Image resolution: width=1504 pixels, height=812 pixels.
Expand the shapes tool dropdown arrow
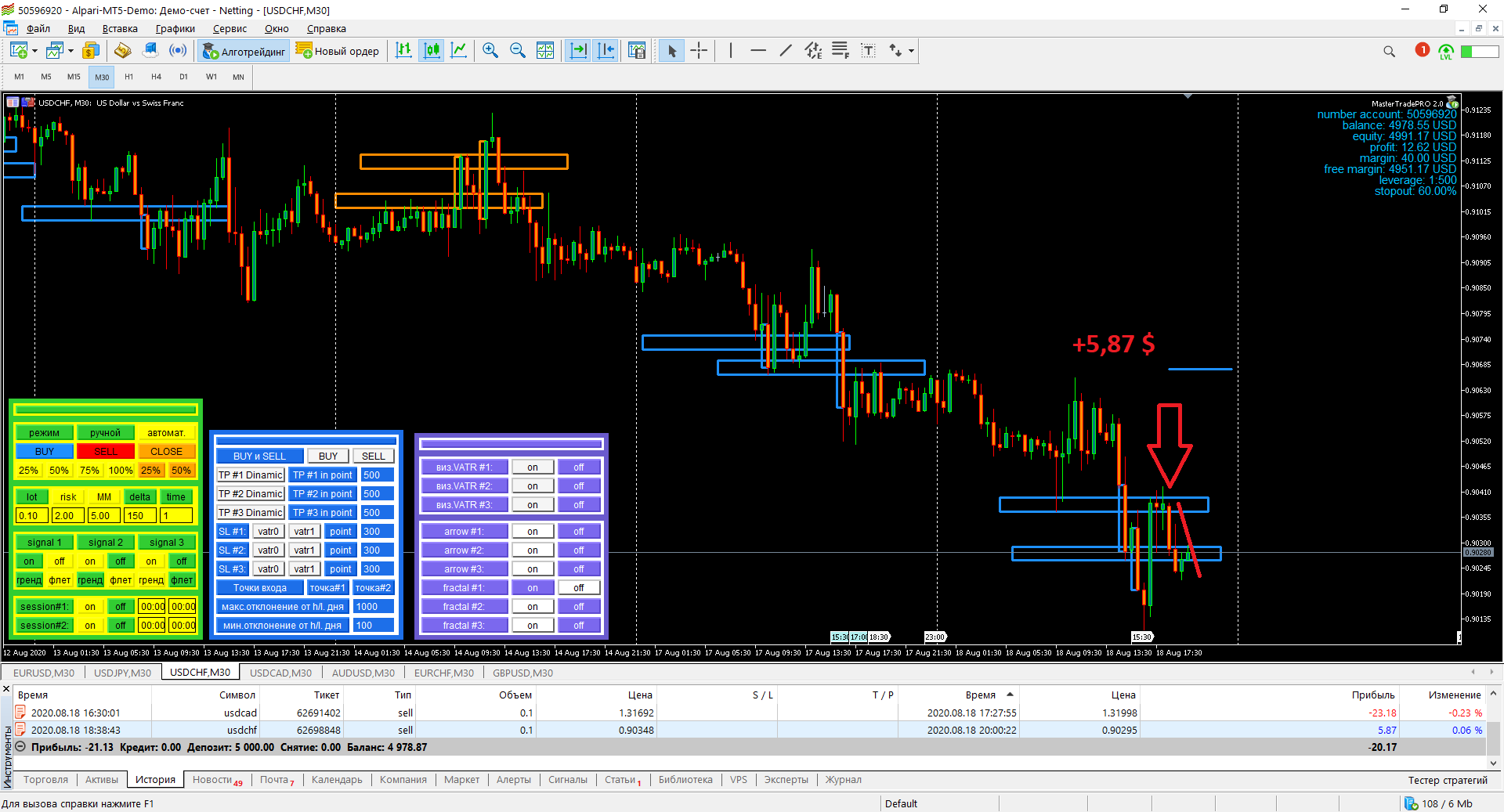click(911, 52)
